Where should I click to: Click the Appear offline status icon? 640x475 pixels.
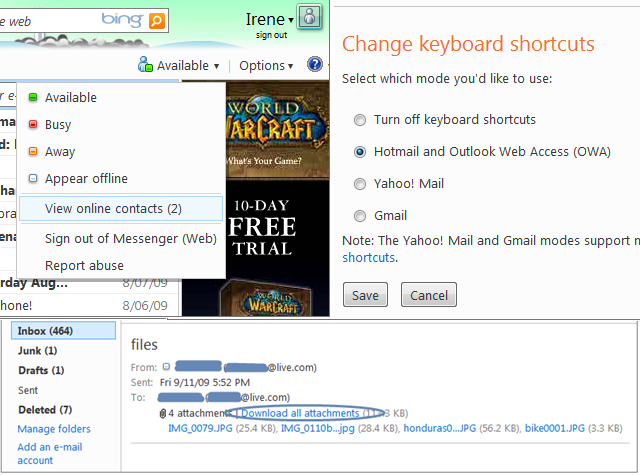33,178
